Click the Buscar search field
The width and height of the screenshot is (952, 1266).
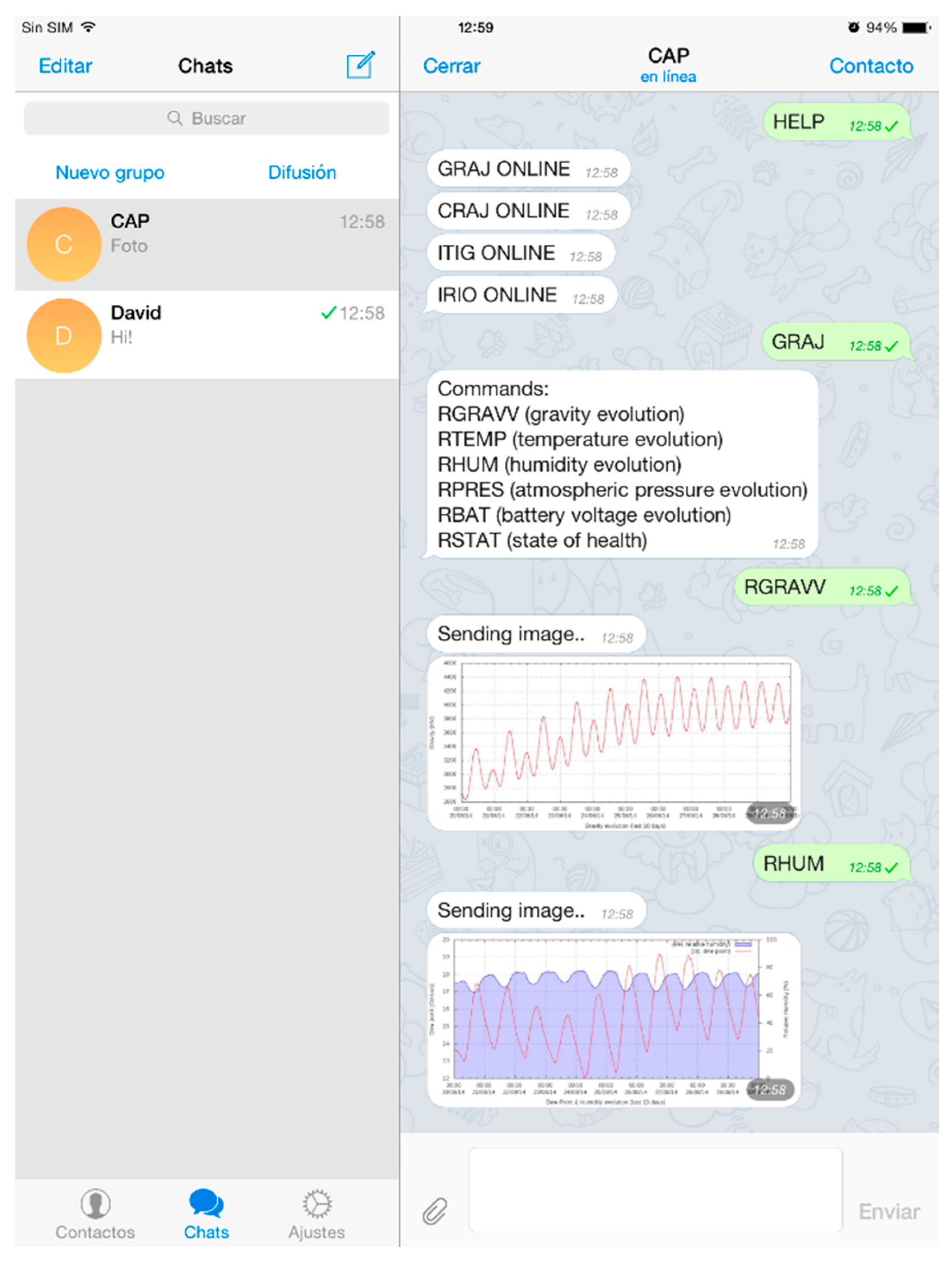click(207, 118)
